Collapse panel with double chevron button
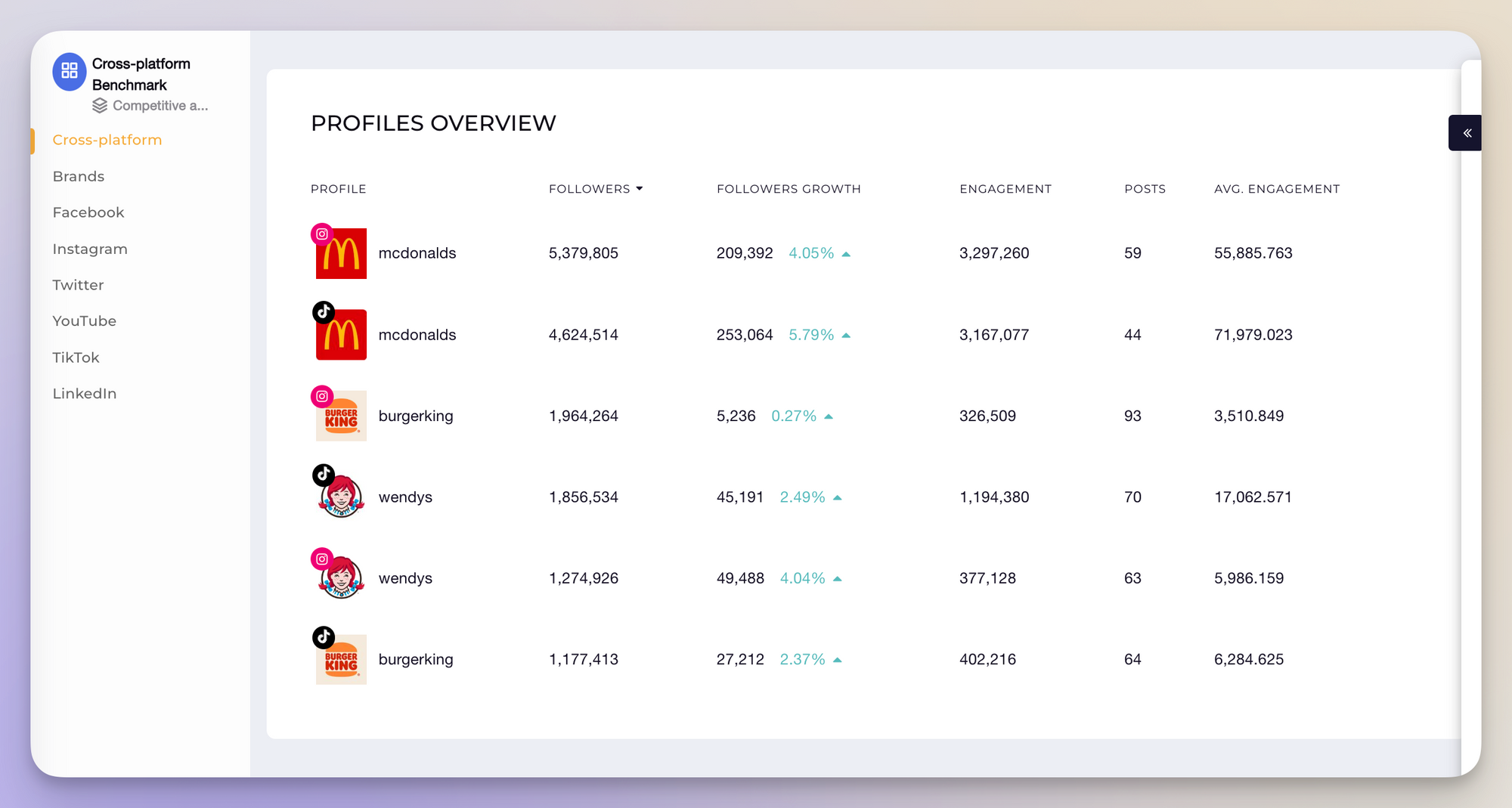Viewport: 1512px width, 808px height. point(1465,133)
